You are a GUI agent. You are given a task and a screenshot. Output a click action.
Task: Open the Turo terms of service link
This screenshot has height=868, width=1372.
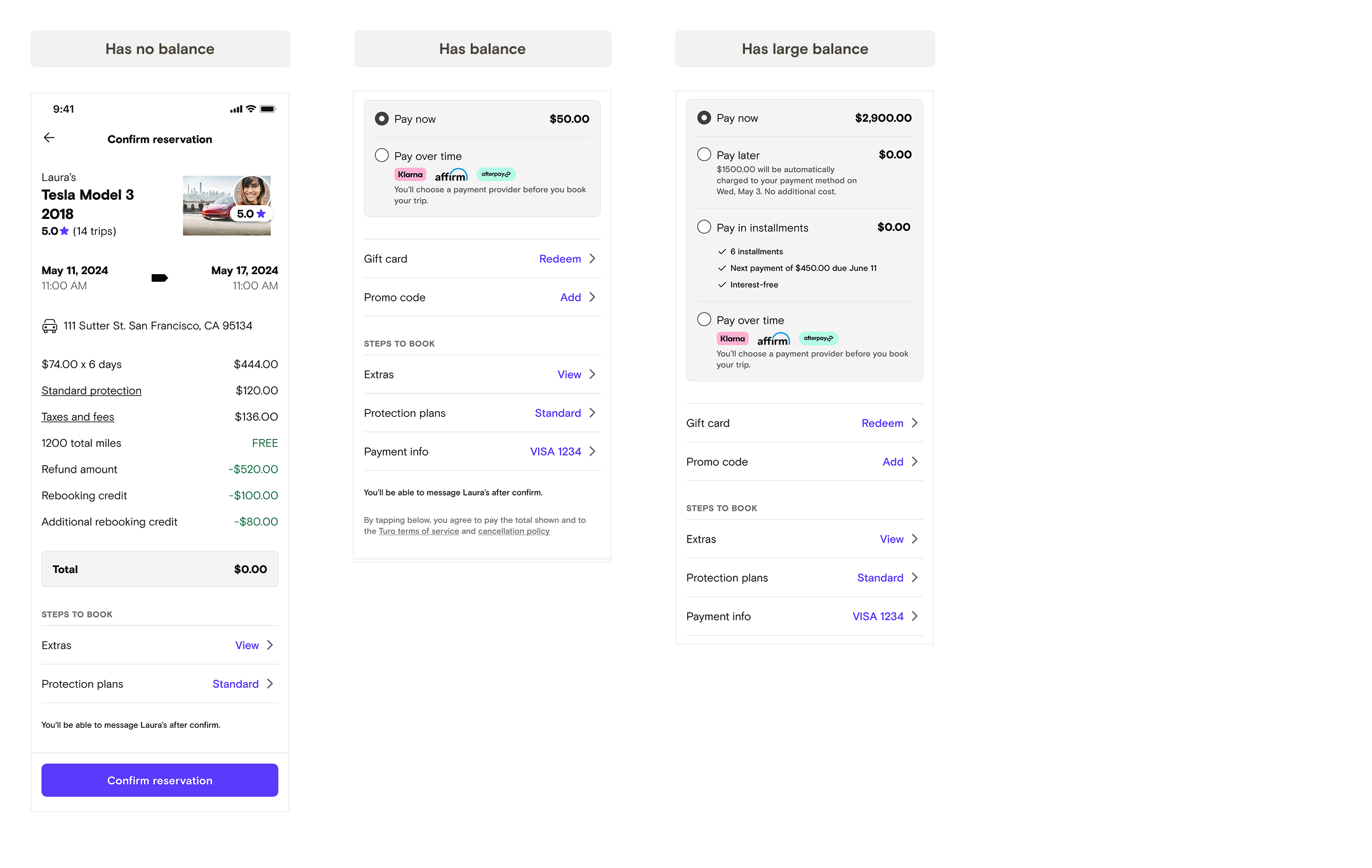pyautogui.click(x=418, y=531)
